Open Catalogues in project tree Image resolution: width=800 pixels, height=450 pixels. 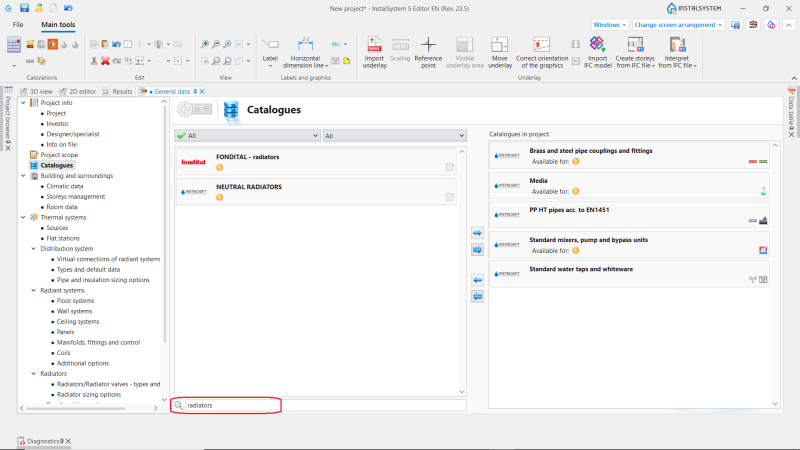pos(57,165)
